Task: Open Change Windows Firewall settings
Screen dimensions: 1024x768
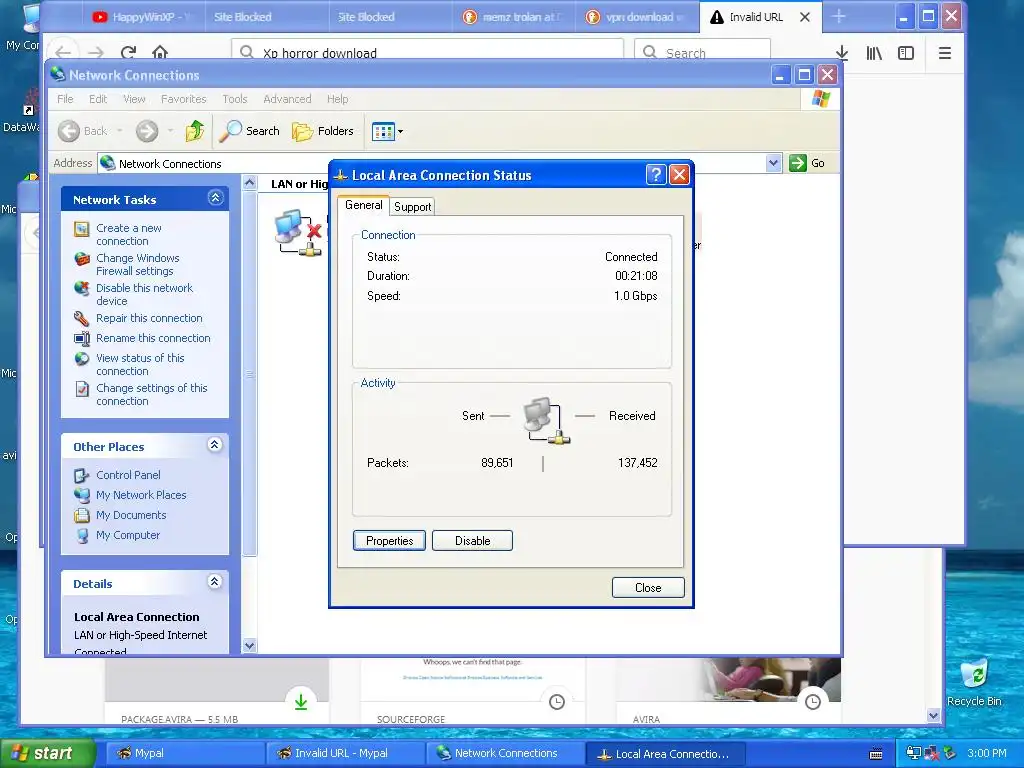Action: pos(137,264)
